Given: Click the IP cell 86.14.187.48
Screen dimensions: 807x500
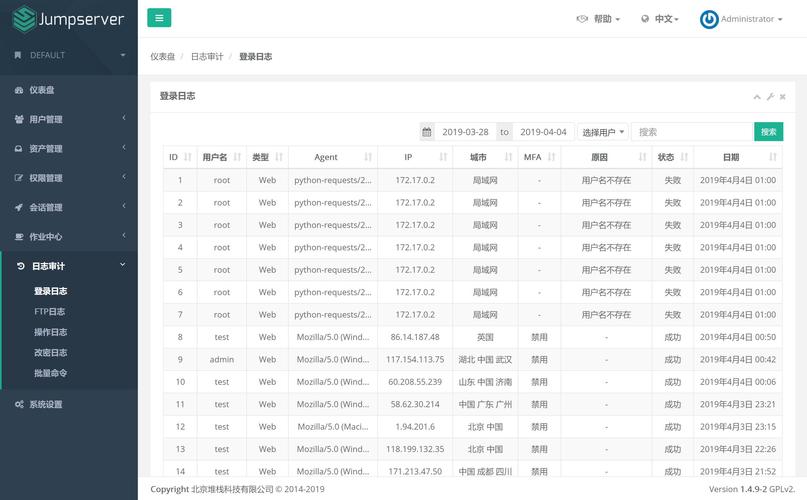Looking at the screenshot, I should pyautogui.click(x=415, y=337).
